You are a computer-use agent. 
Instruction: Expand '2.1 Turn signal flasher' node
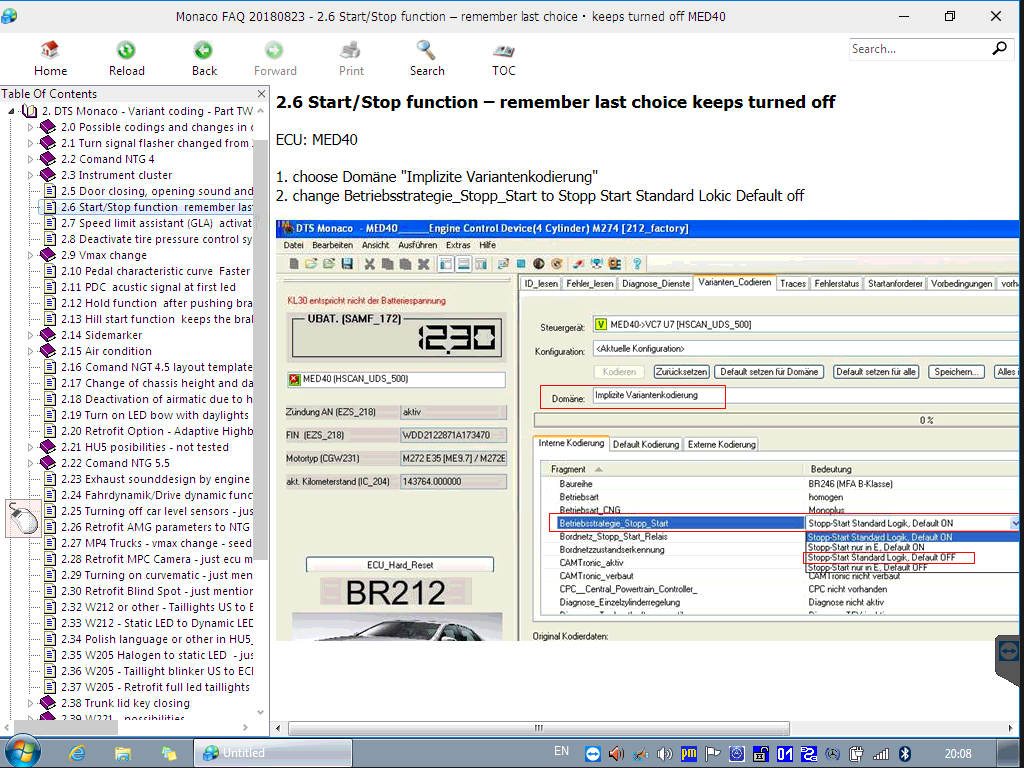[x=30, y=143]
